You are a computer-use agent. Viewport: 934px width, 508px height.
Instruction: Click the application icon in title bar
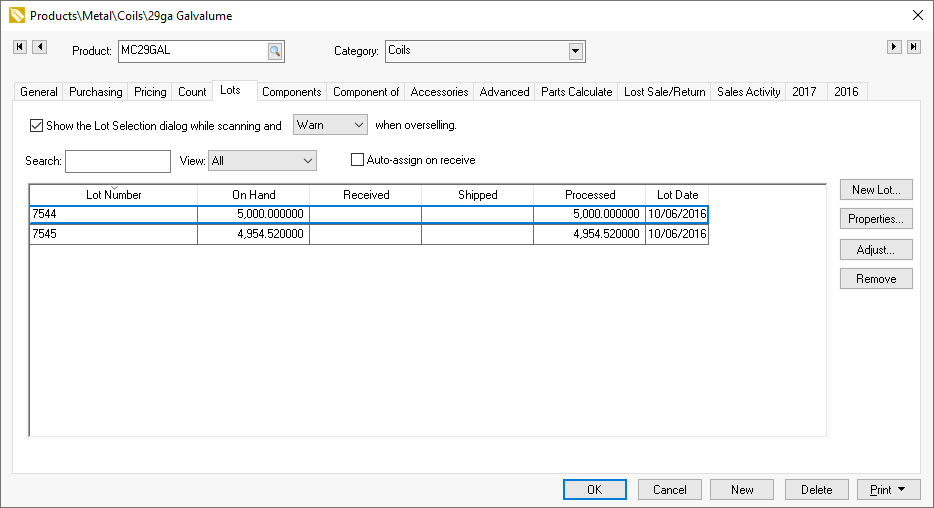[x=16, y=15]
